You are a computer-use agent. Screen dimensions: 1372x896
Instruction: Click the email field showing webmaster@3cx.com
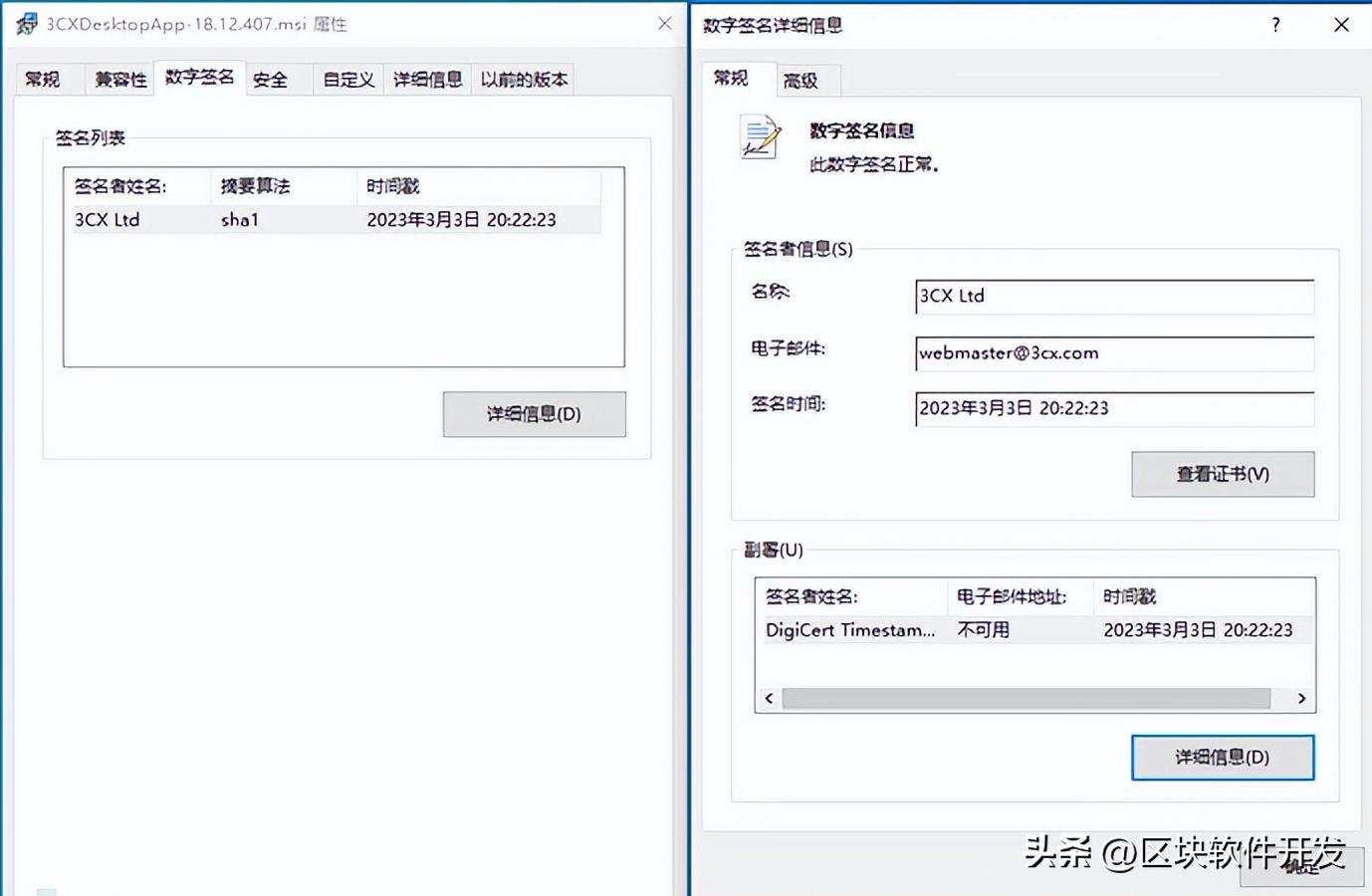[1112, 353]
